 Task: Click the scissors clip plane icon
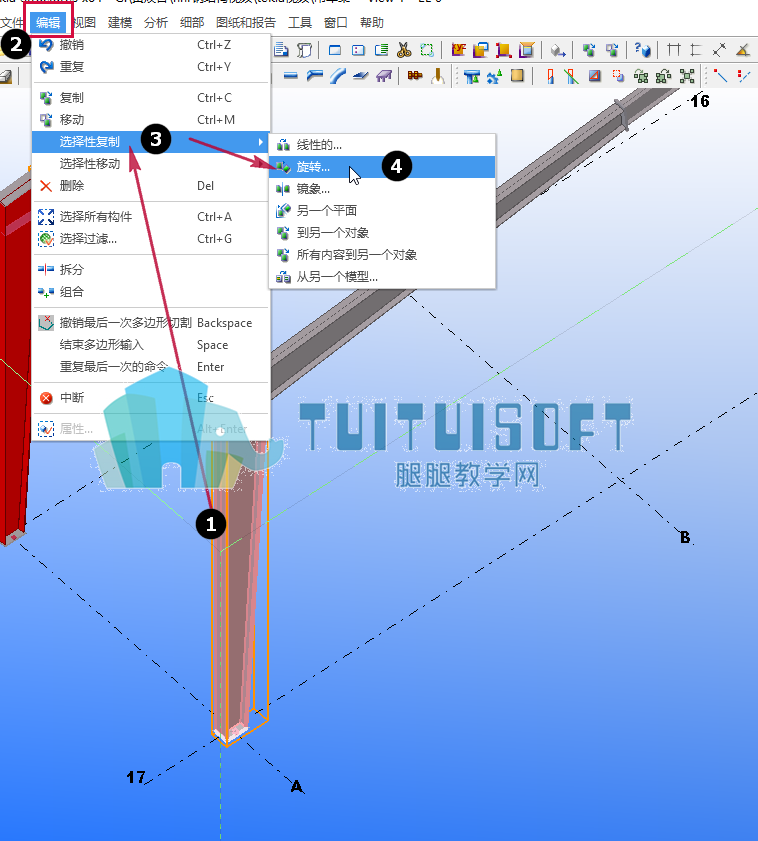coord(404,50)
